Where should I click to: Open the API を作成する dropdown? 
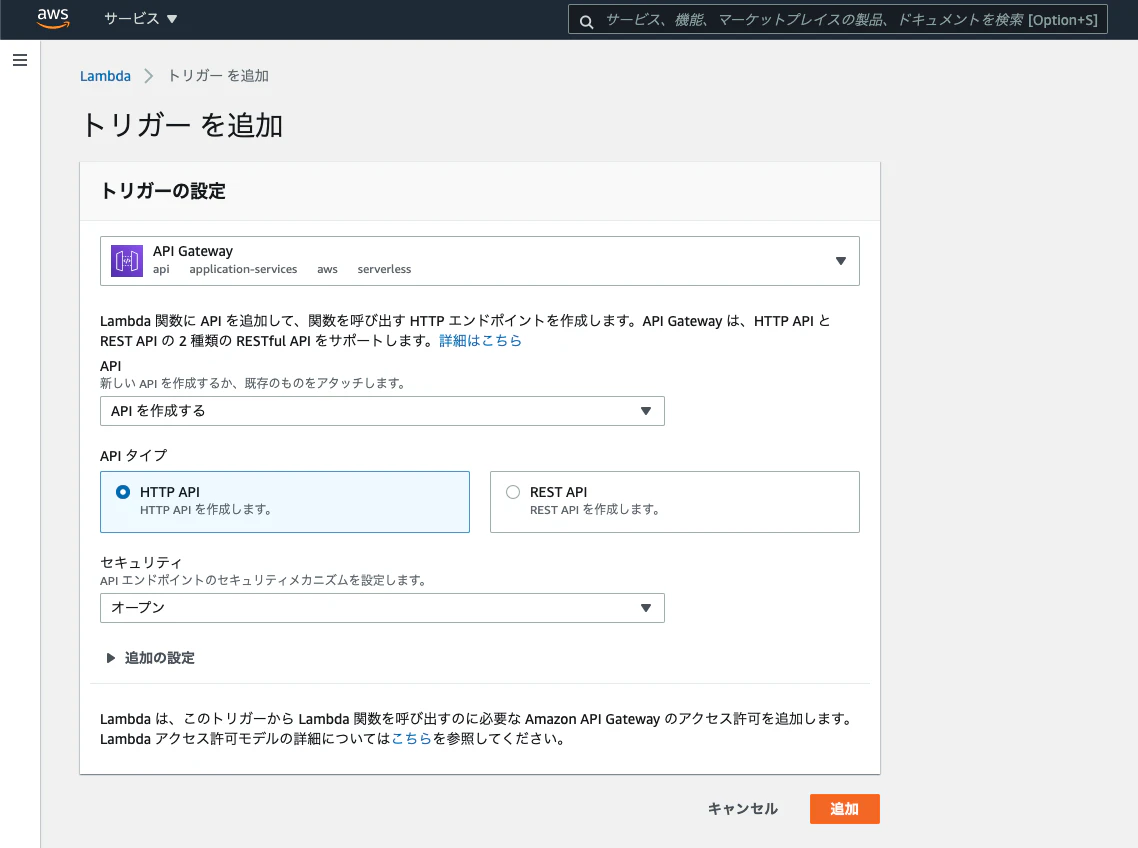(382, 411)
